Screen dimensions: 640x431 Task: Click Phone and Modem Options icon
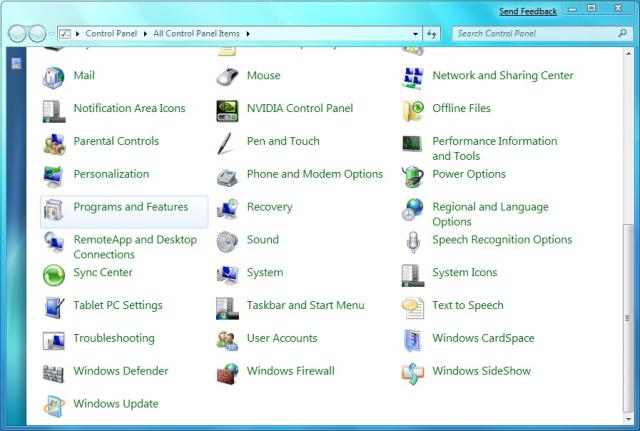point(227,177)
